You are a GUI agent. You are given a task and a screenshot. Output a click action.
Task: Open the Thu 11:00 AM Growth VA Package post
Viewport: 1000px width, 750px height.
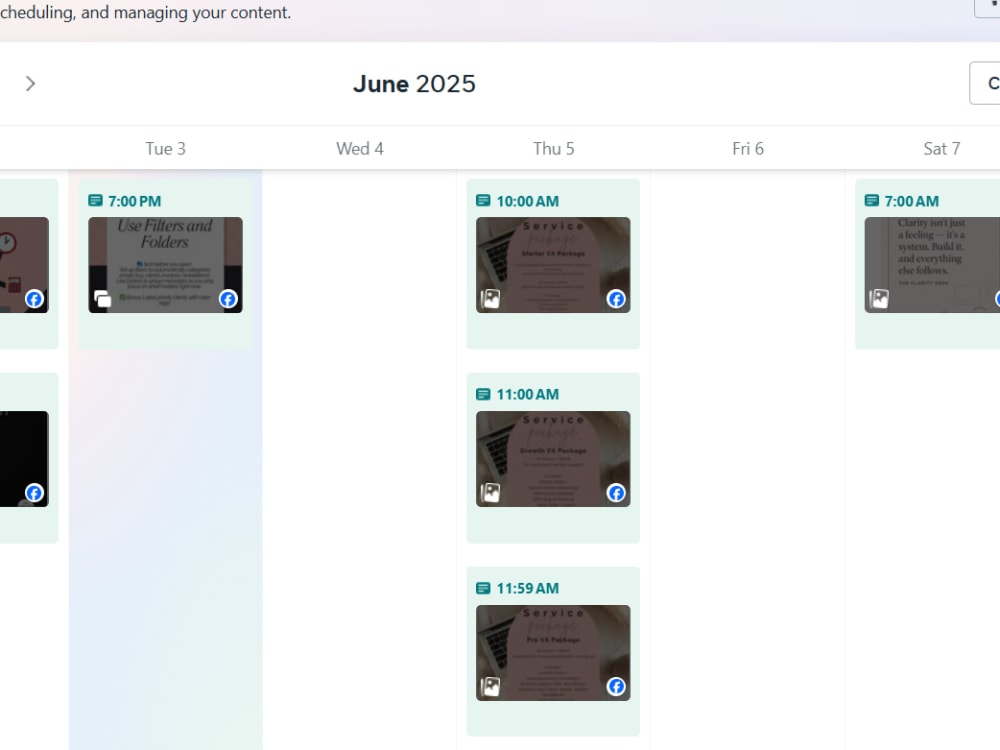553,459
